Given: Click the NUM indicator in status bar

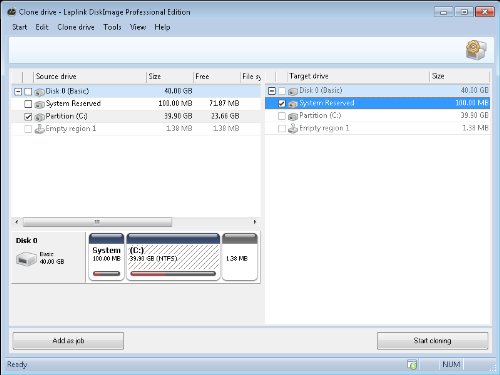Looking at the screenshot, I should point(451,364).
